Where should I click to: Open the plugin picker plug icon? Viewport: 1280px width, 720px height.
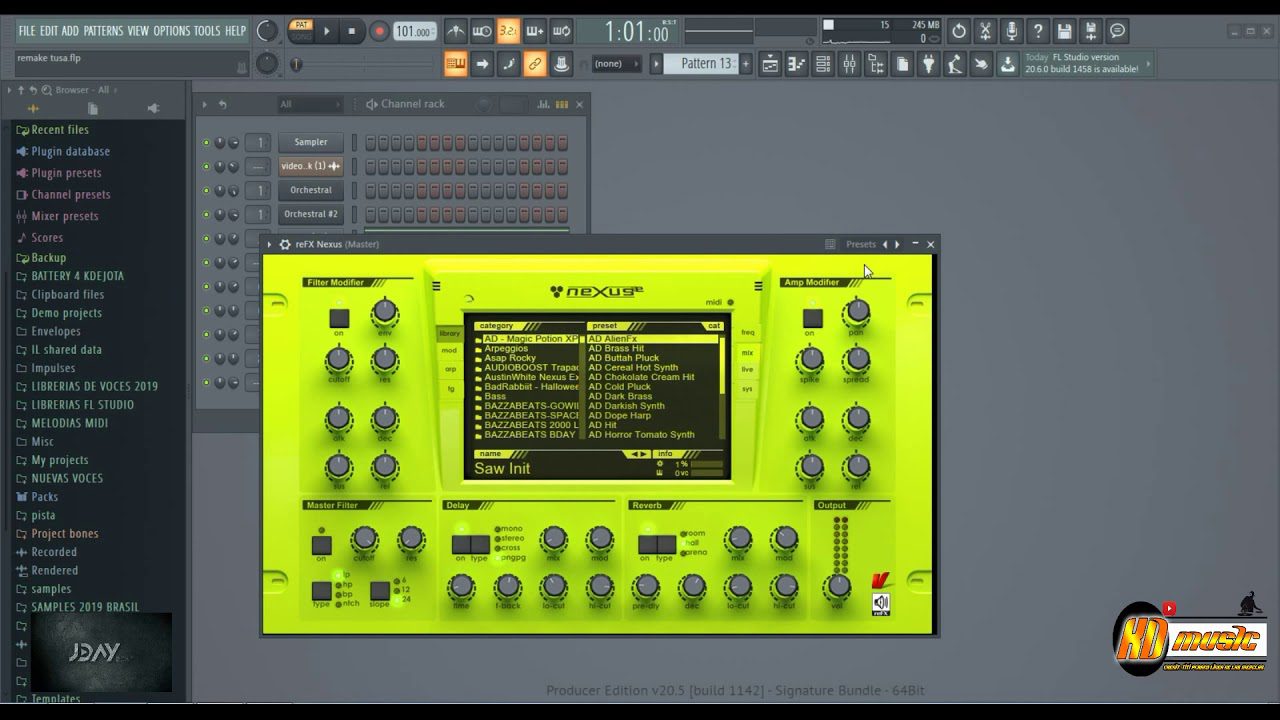tap(928, 65)
